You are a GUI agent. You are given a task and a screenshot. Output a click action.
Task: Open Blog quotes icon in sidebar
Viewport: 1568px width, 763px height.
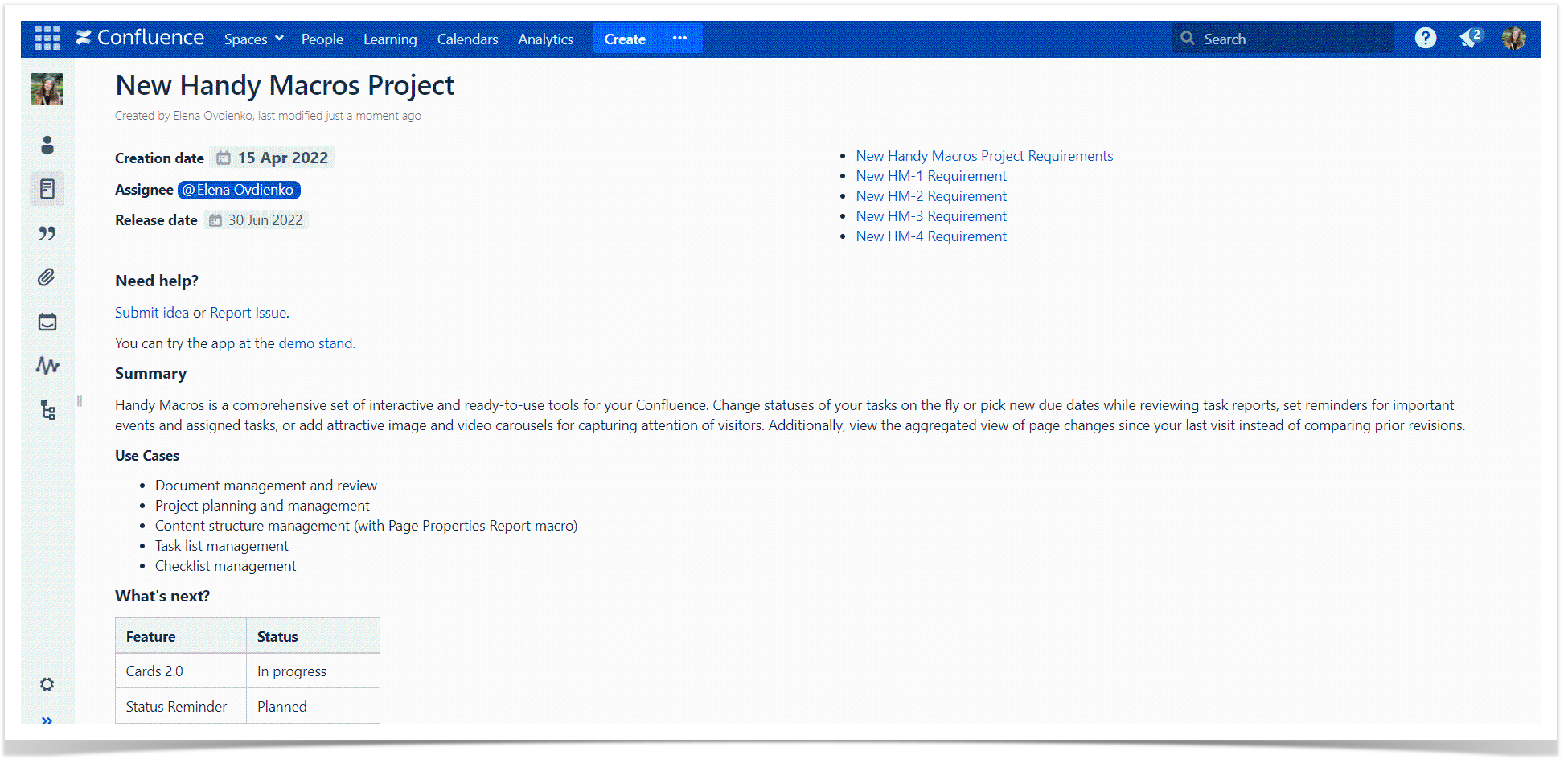47,233
